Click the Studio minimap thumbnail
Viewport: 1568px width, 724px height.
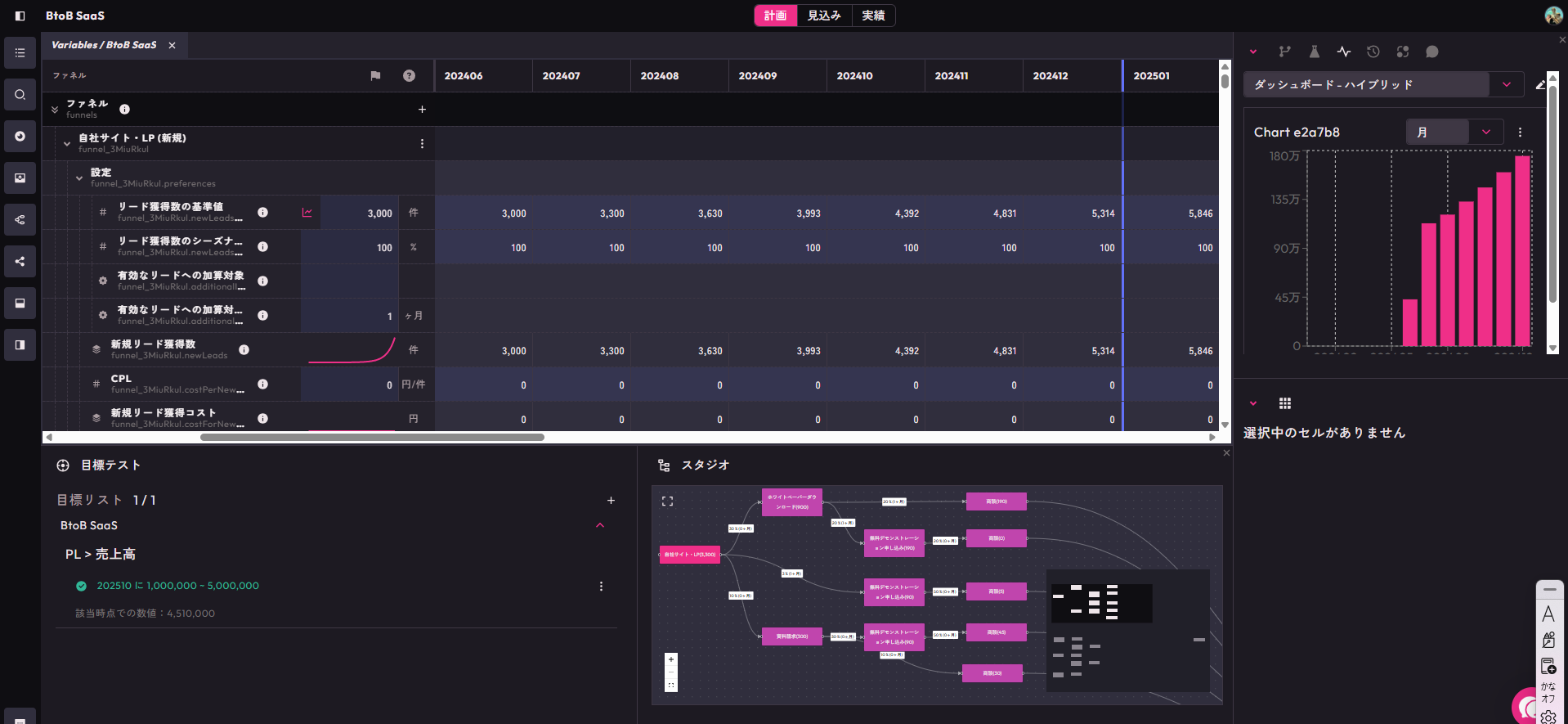click(x=1127, y=631)
